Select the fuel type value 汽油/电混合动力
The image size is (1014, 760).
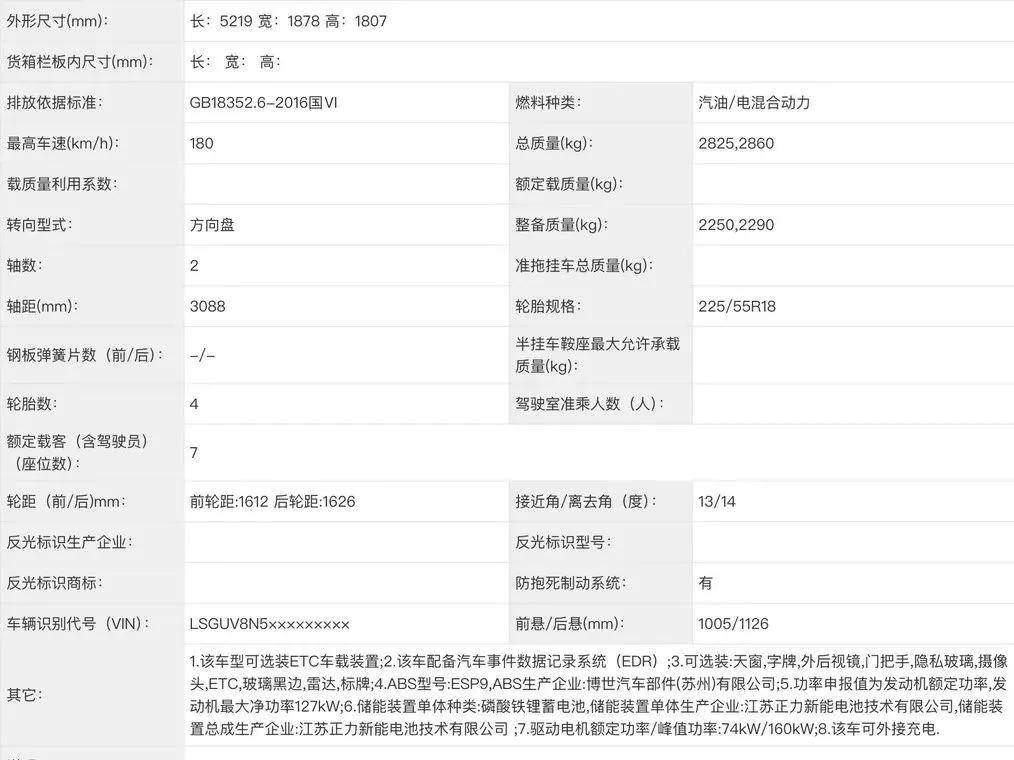click(754, 102)
